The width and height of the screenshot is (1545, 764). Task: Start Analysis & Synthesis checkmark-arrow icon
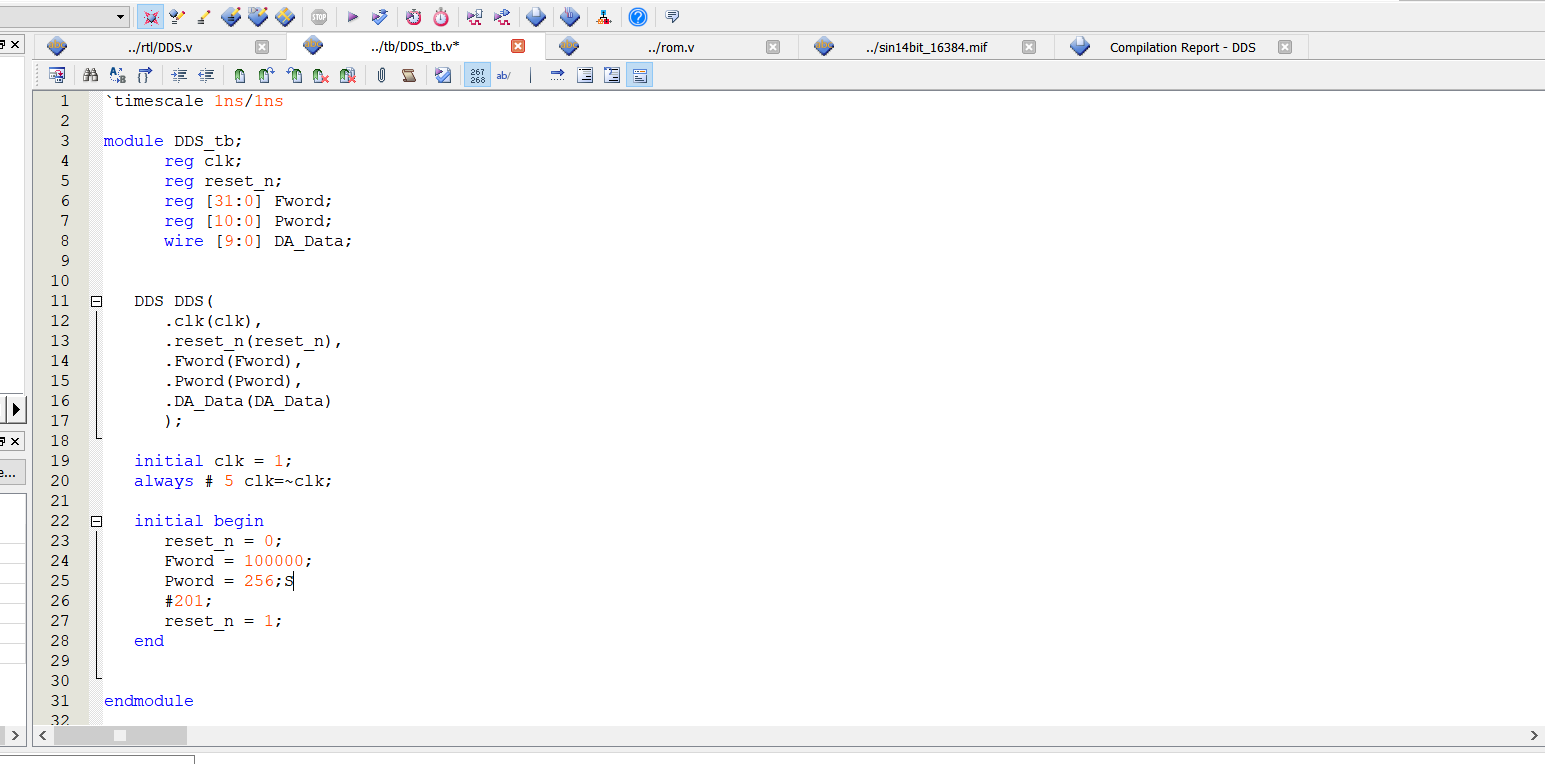tap(380, 17)
